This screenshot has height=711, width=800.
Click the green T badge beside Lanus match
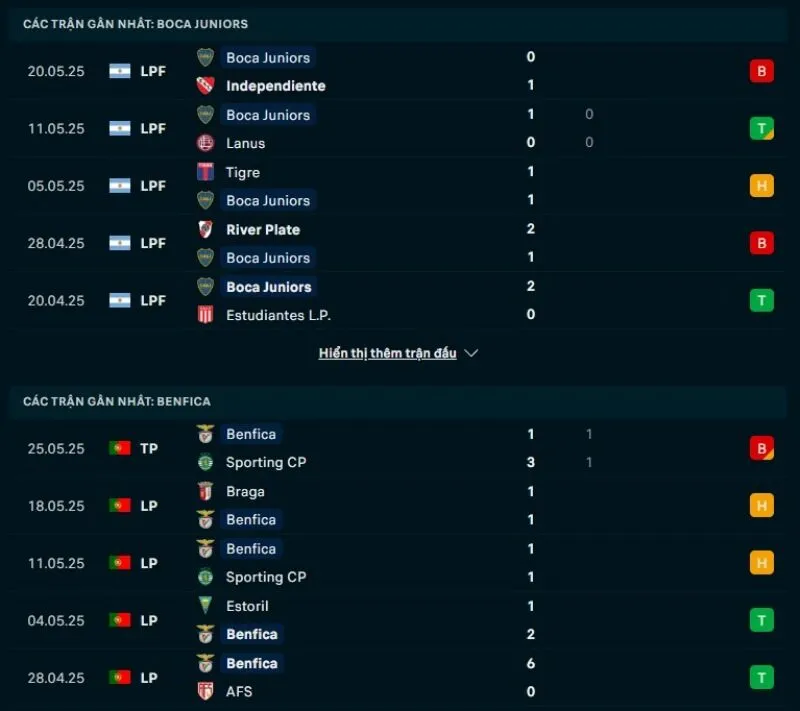coord(761,128)
